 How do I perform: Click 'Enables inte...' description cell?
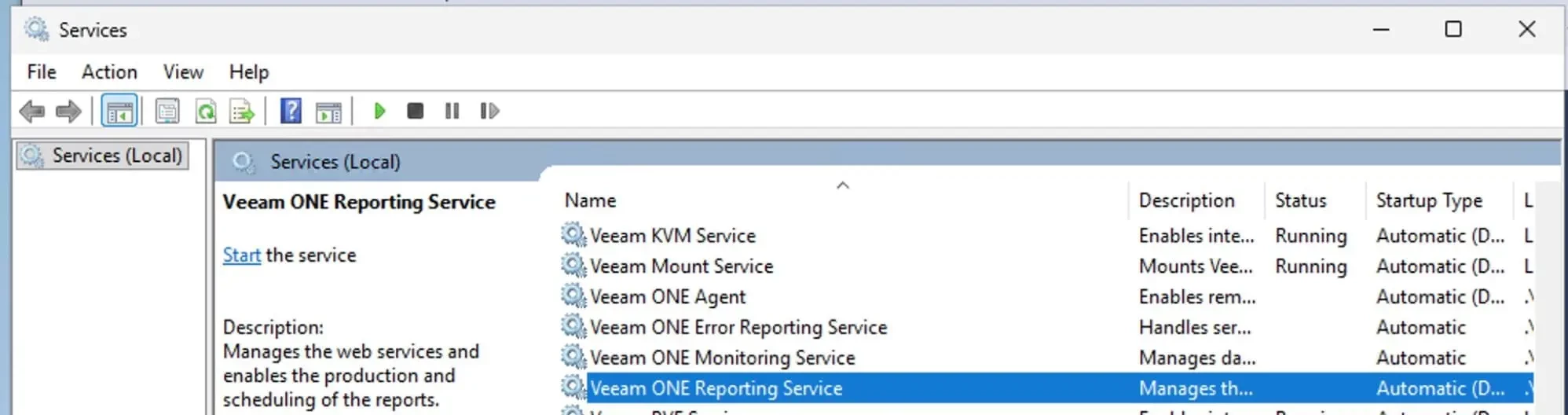click(x=1196, y=235)
